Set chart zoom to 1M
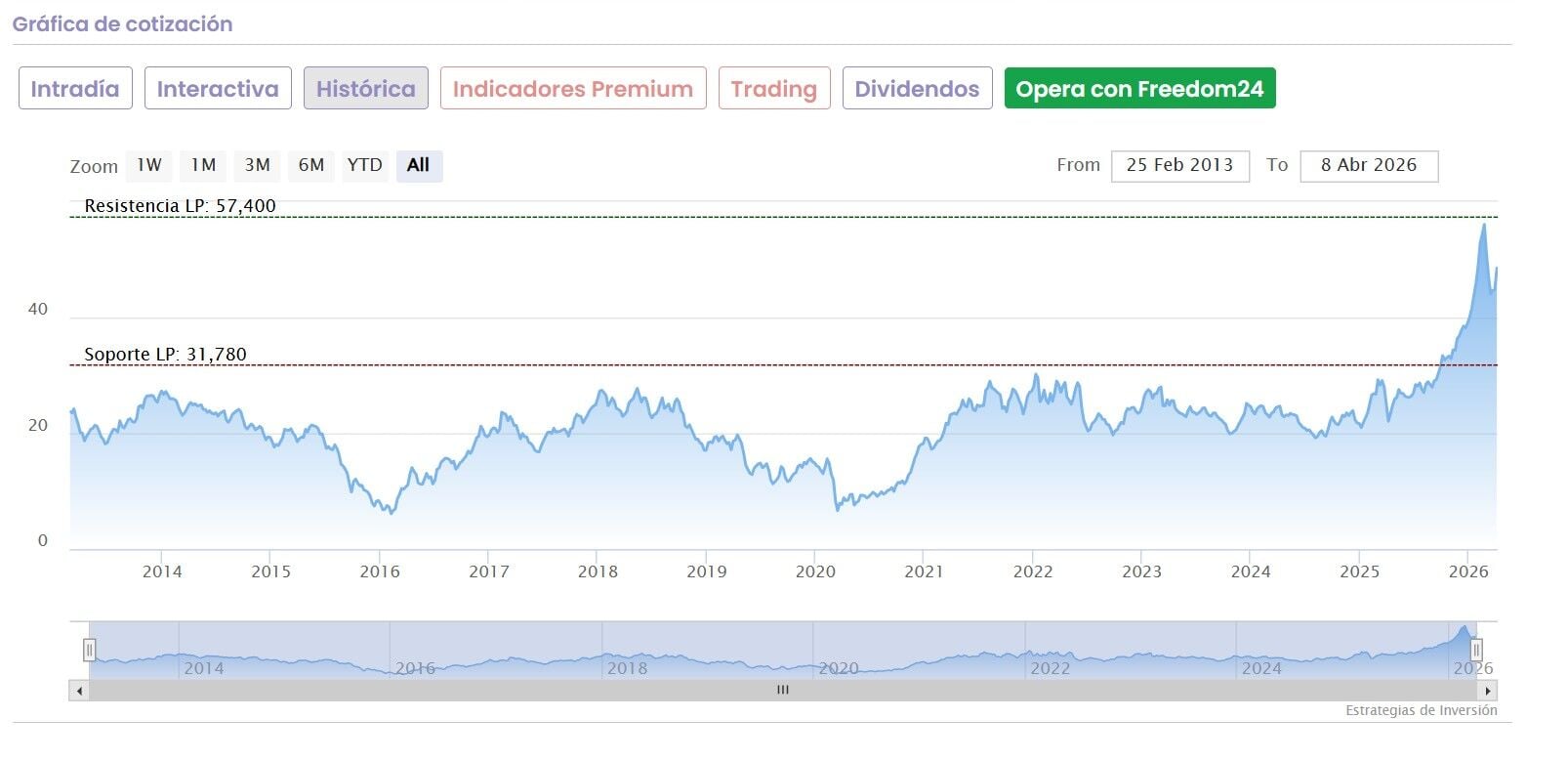The image size is (1568, 761). click(203, 165)
